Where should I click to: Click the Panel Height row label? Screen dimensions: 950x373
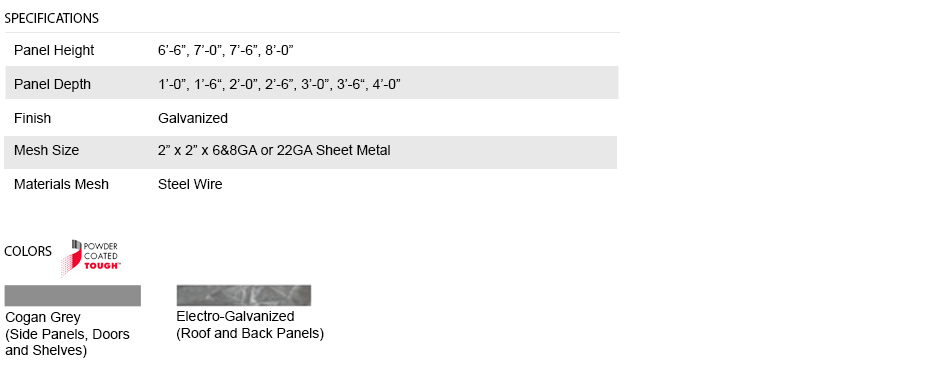(x=54, y=50)
